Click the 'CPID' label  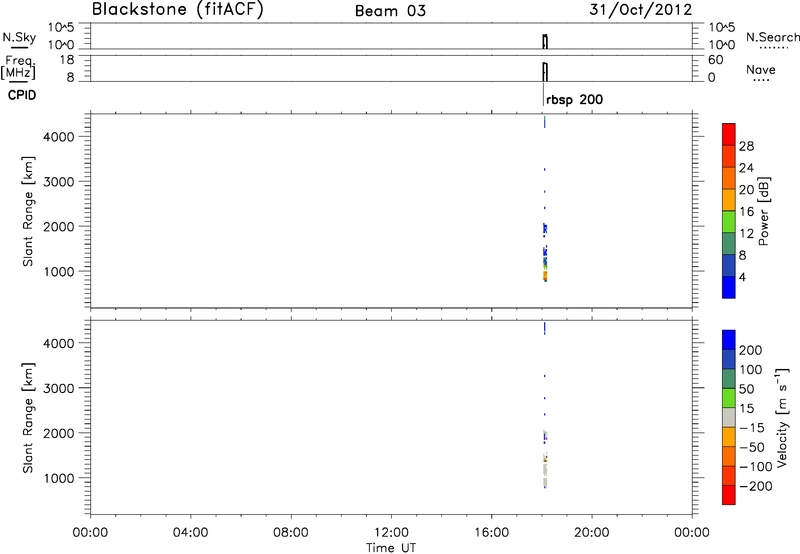[x=22, y=95]
